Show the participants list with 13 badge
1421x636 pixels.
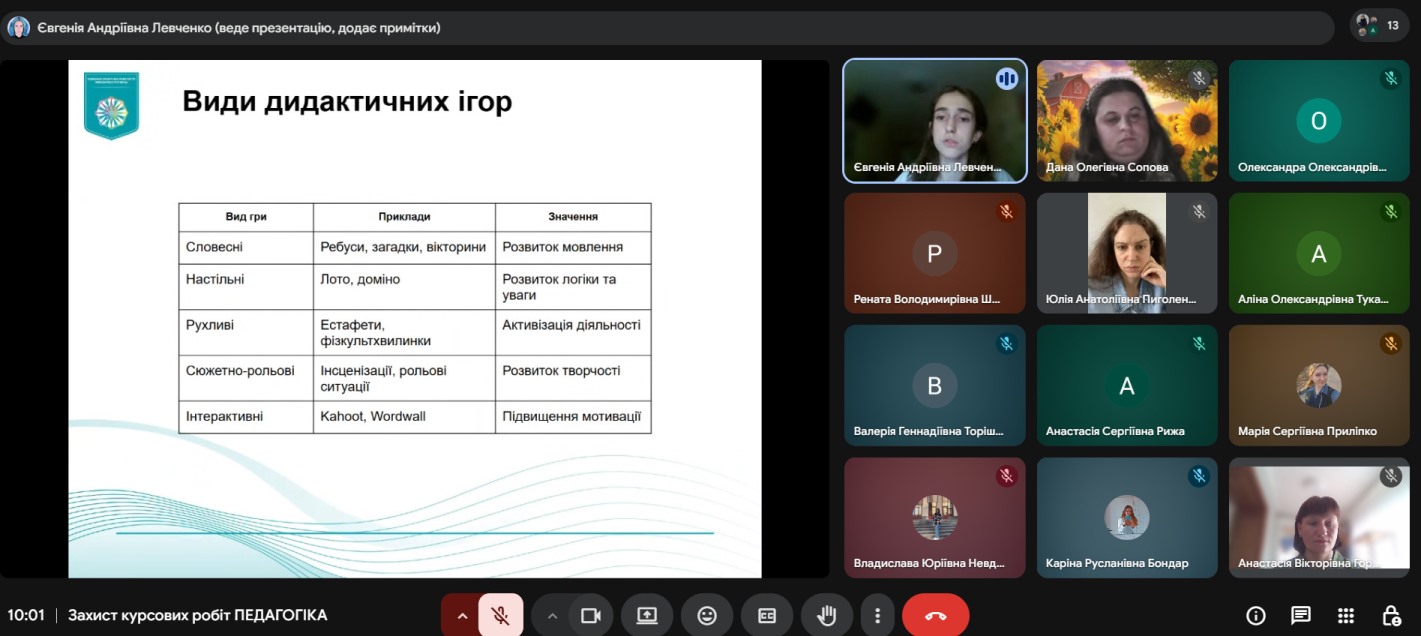[1378, 26]
